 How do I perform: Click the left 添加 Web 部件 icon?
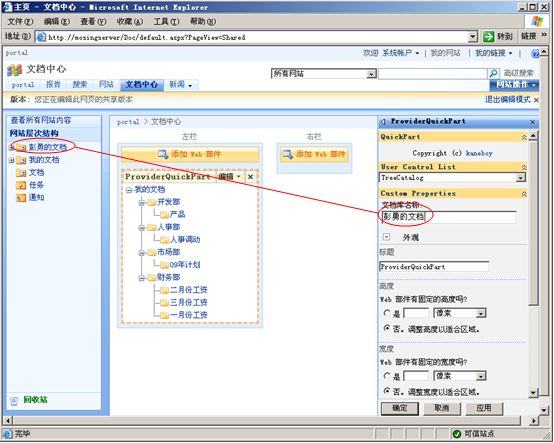click(163, 154)
